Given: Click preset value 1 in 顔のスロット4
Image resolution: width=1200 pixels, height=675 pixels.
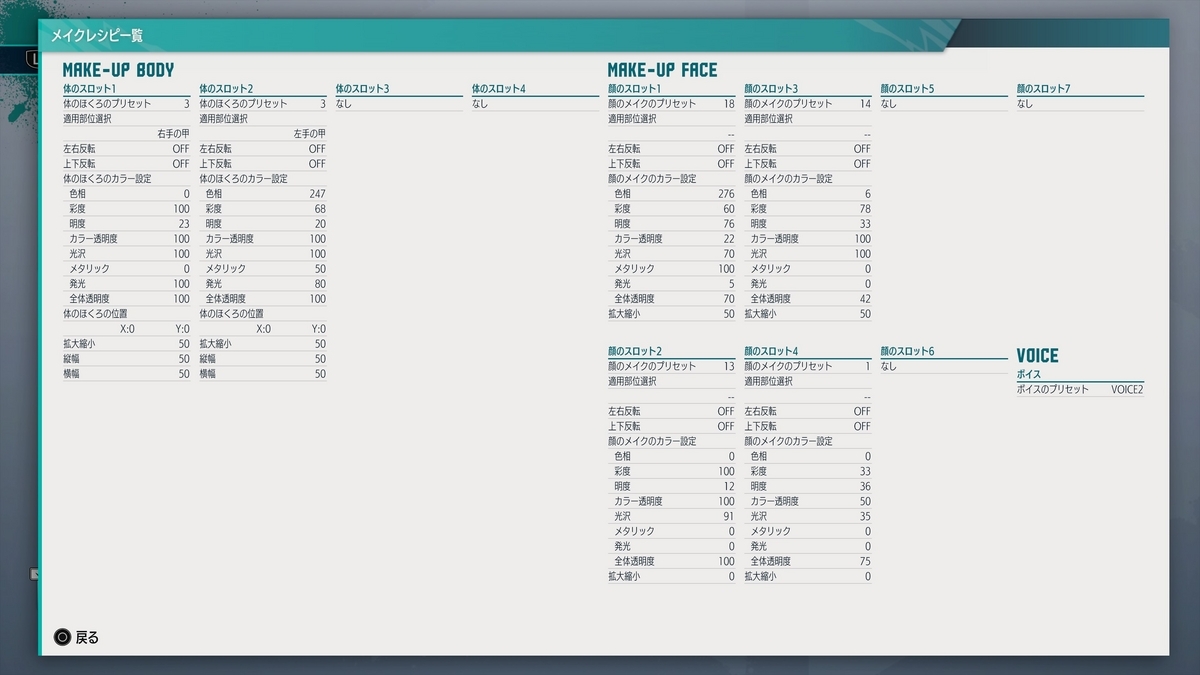Looking at the screenshot, I should coord(868,367).
